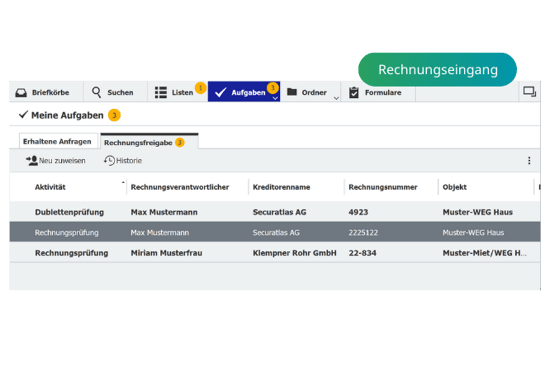The width and height of the screenshot is (550, 371).
Task: Click the window layout icon at toolbar end
Action: (530, 92)
